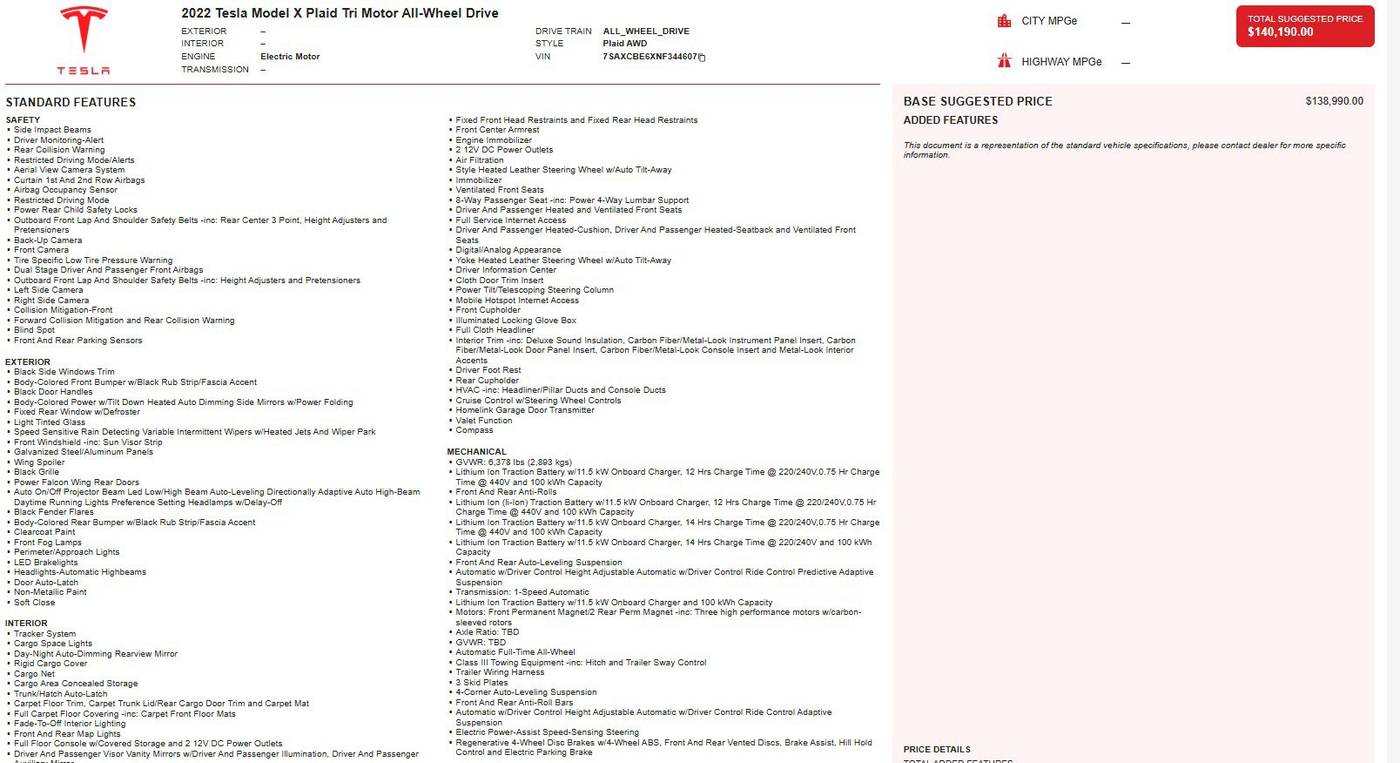Click the "ALL_WHEEL_DRIVE" drive train value

pos(646,31)
